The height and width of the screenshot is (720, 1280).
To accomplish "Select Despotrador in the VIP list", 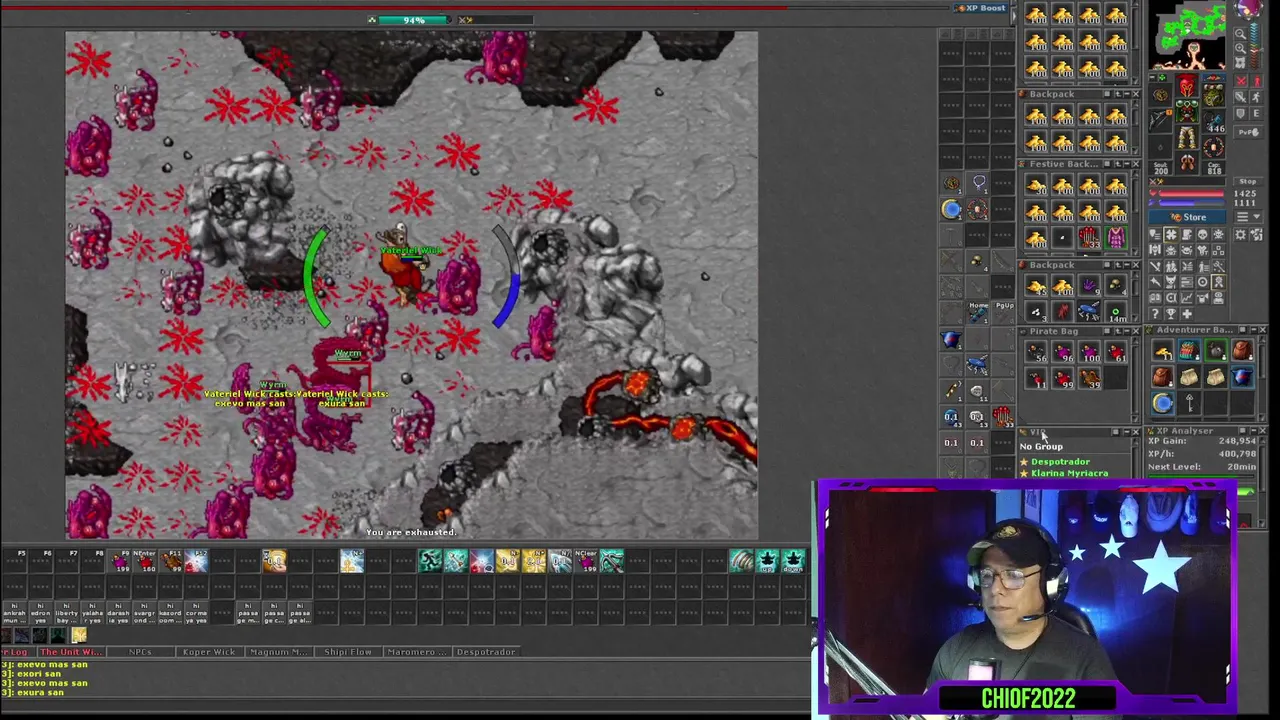I will (x=1061, y=462).
